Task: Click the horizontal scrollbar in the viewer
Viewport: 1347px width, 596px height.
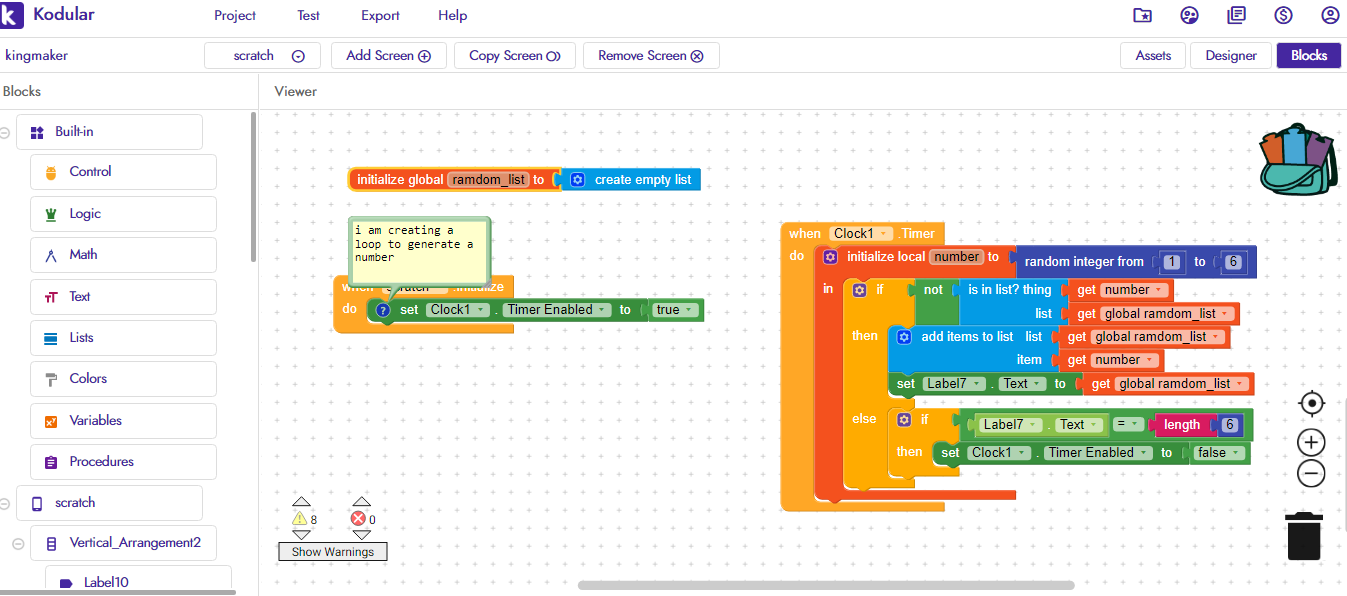Action: [825, 585]
